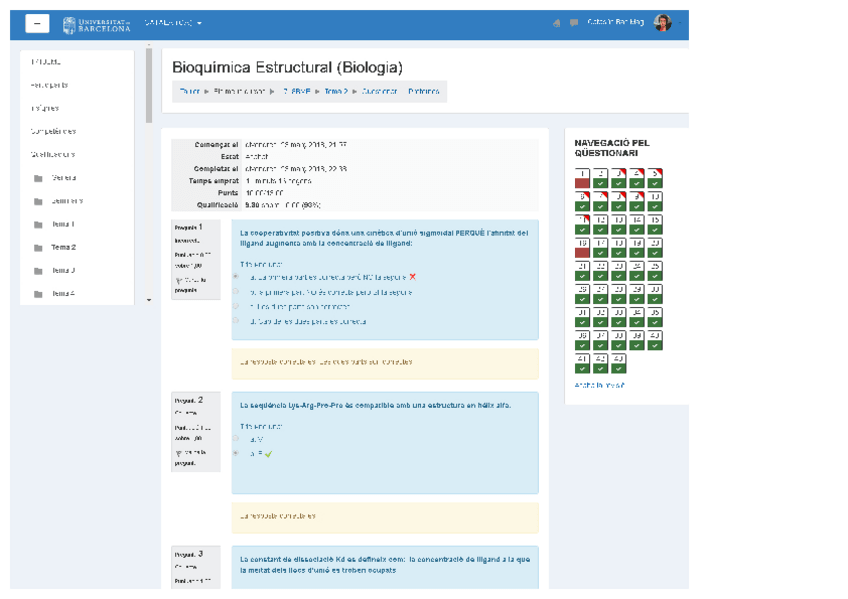Viewport: 848px width, 599px height.
Task: Go to question 10 in quiz navigation
Action: click(655, 201)
